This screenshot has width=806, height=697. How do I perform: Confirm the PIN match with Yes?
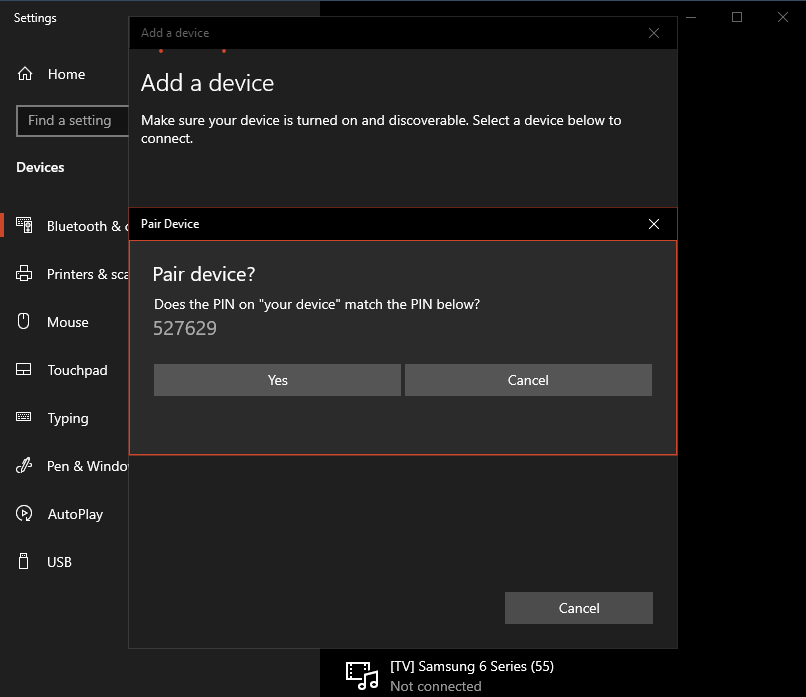pyautogui.click(x=277, y=380)
